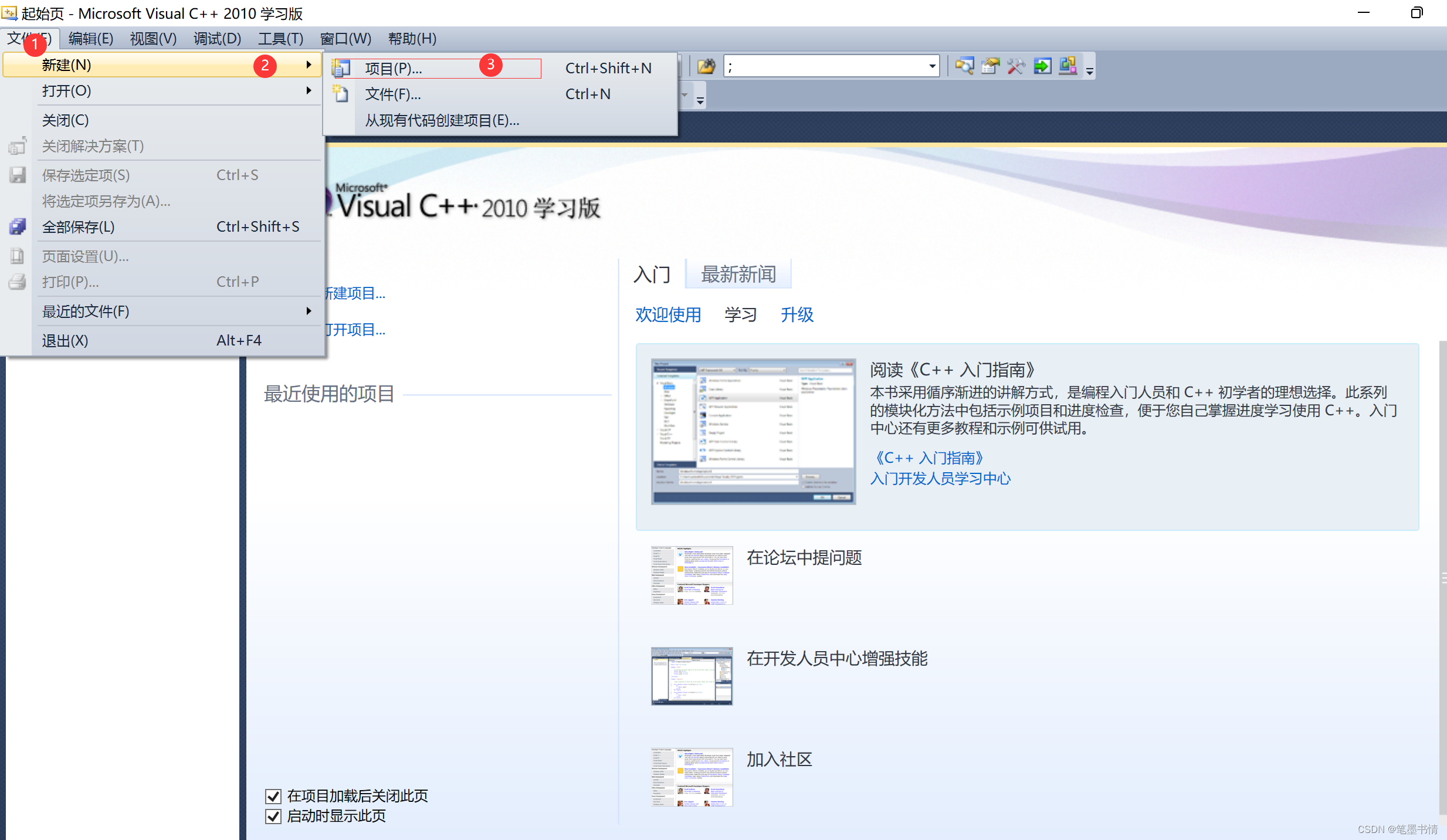Open the search combo box dropdown arrow
Image resolution: width=1447 pixels, height=840 pixels.
[x=931, y=66]
